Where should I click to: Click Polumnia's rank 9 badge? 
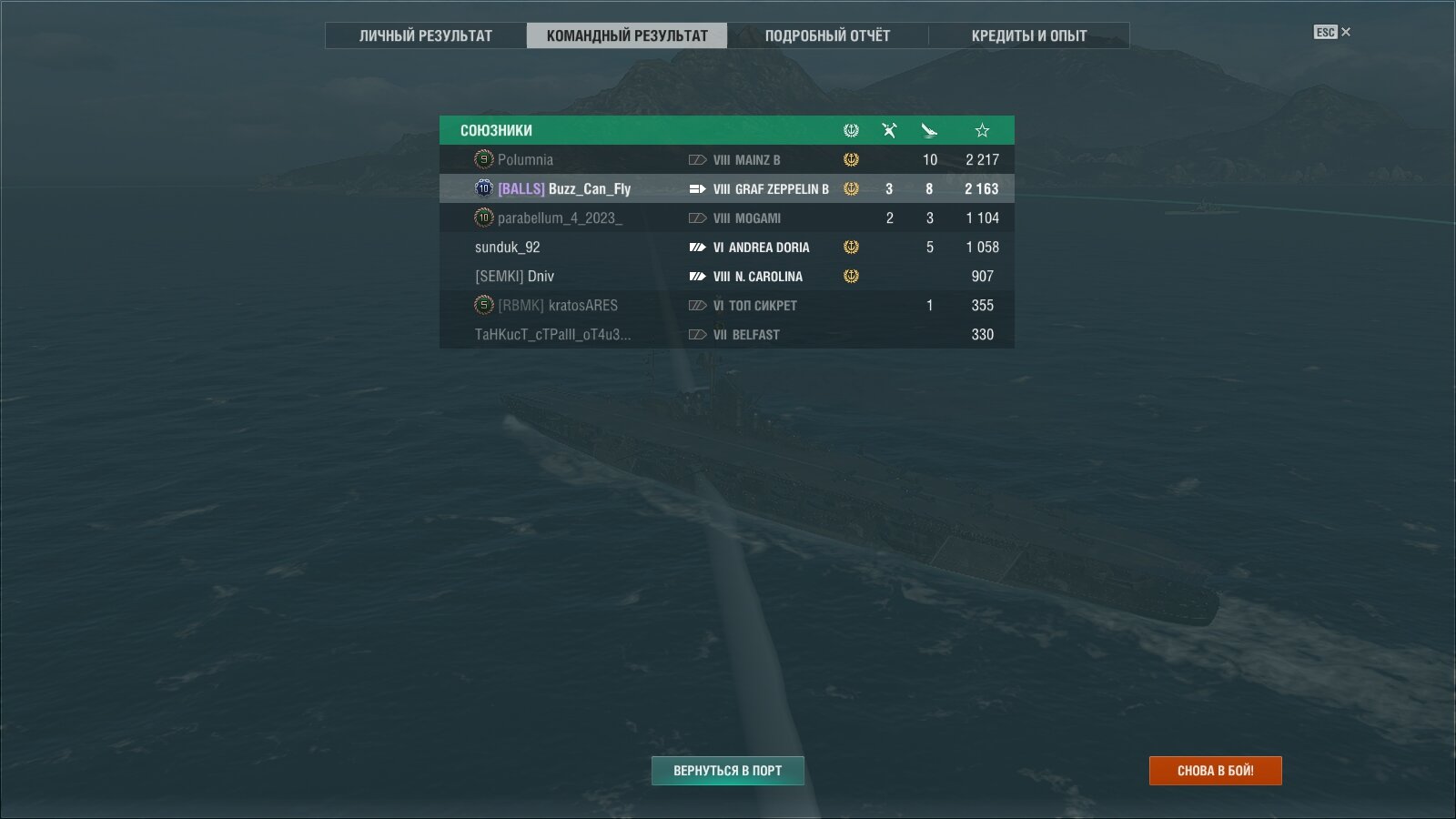tap(484, 159)
